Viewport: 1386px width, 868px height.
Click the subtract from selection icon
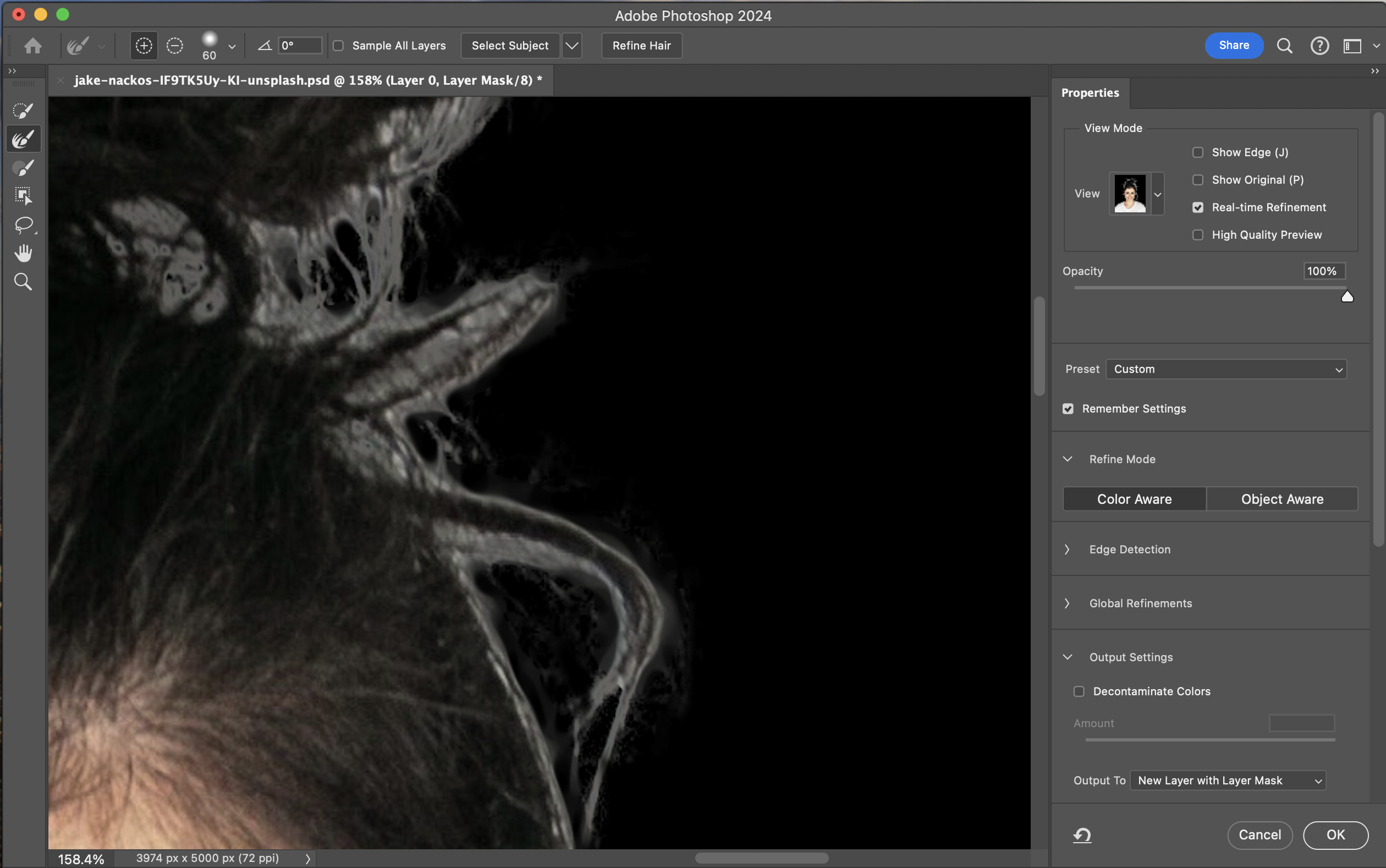pos(174,45)
